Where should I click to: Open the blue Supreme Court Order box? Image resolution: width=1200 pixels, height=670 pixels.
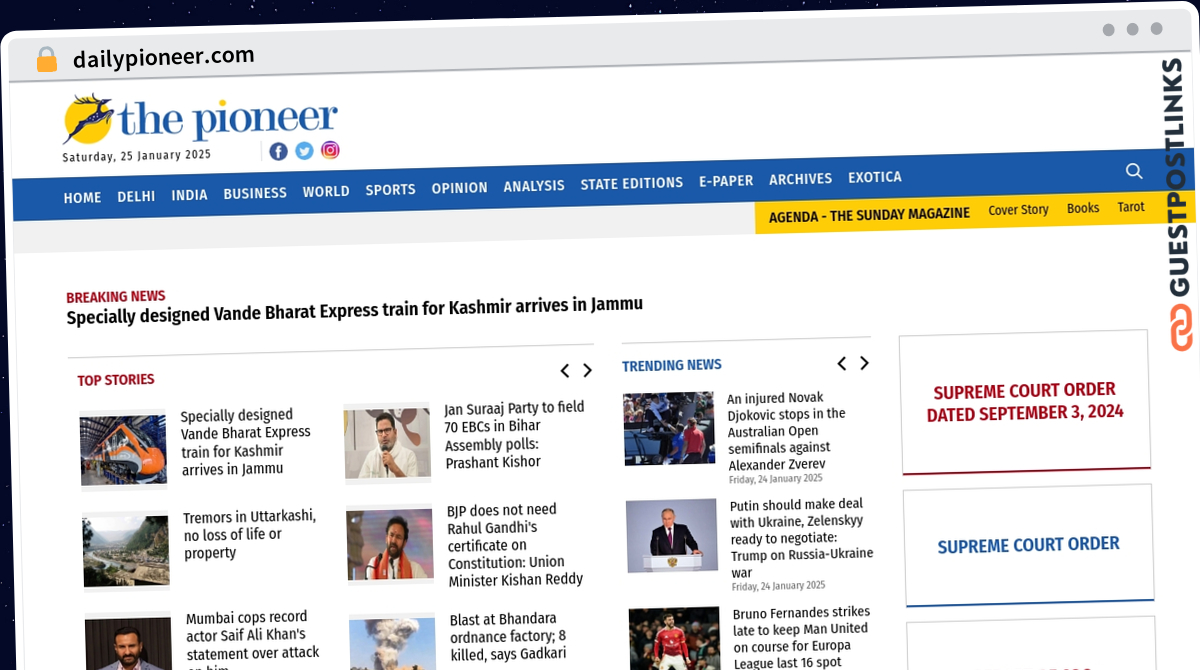(1029, 545)
